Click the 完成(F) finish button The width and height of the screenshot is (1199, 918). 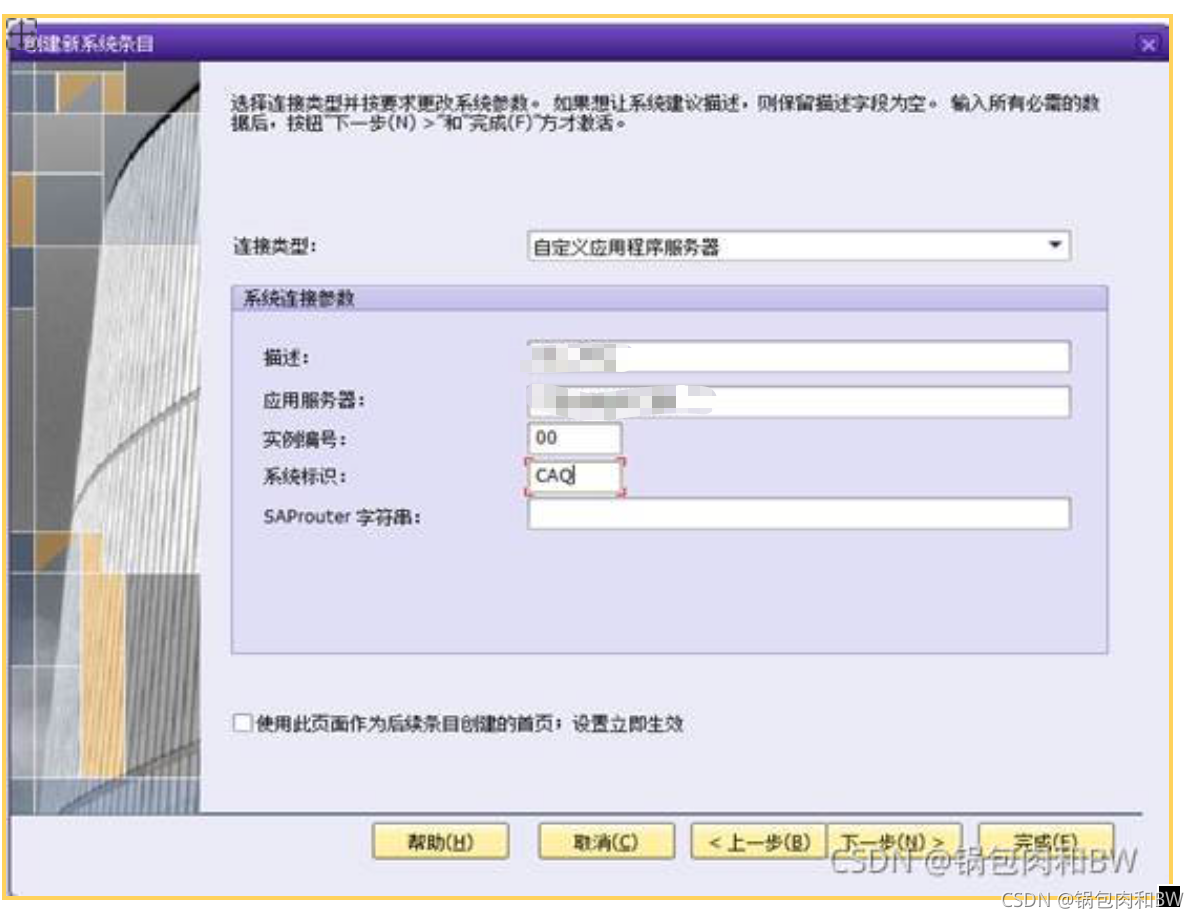(x=1046, y=842)
